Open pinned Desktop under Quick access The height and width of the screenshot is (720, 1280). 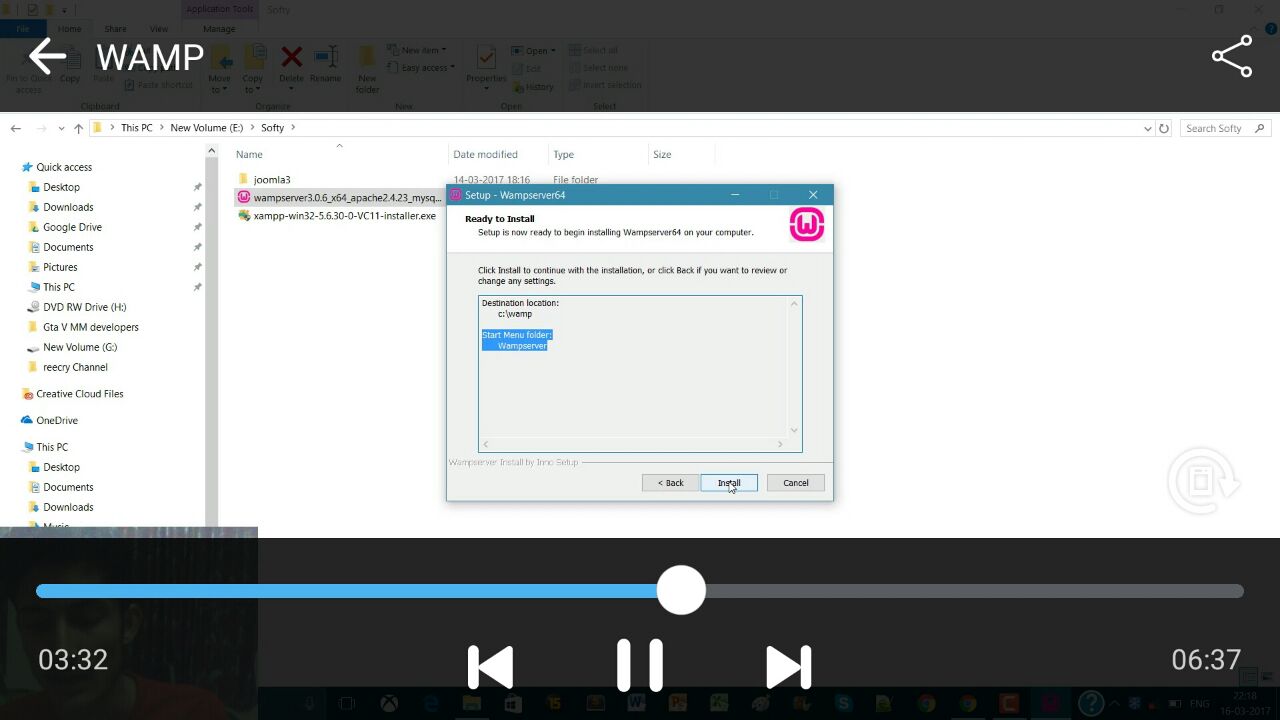click(x=61, y=187)
